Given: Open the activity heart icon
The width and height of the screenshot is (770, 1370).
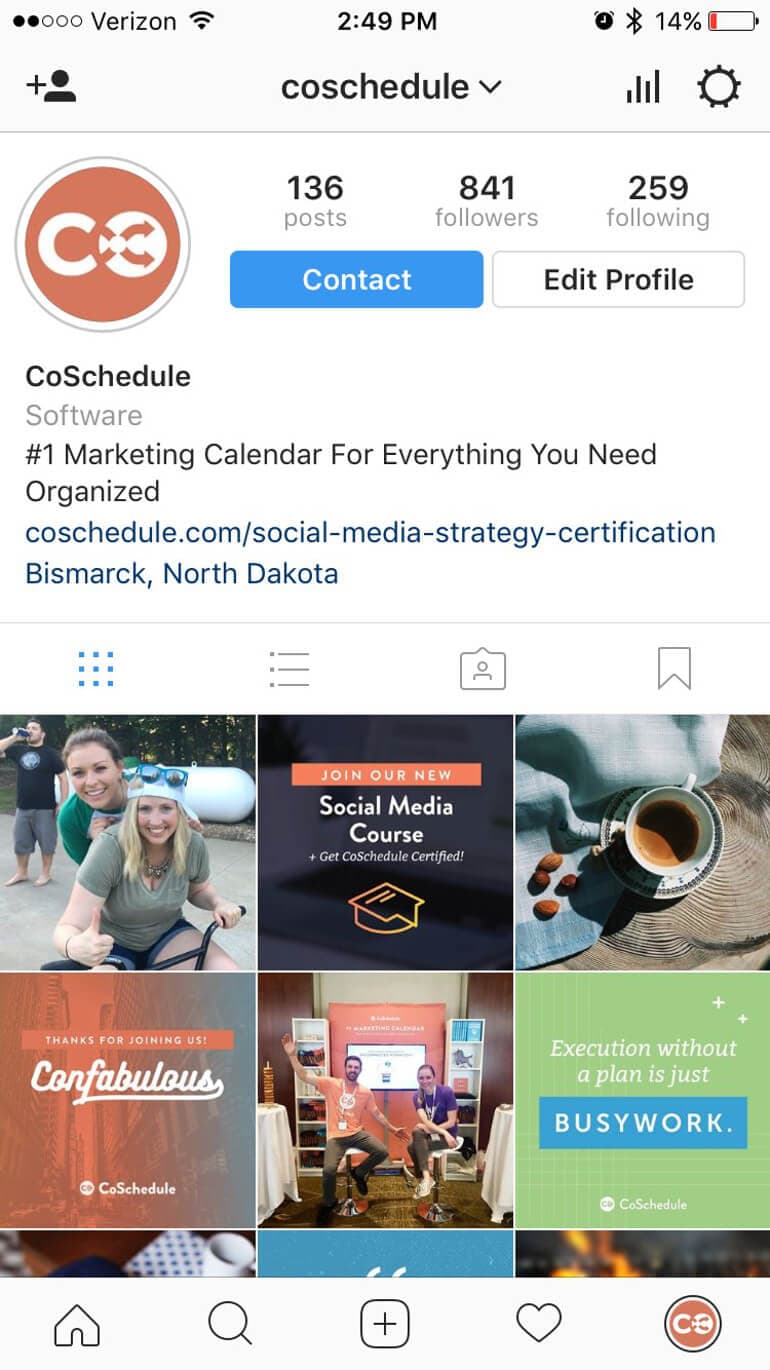Looking at the screenshot, I should click(x=539, y=1324).
